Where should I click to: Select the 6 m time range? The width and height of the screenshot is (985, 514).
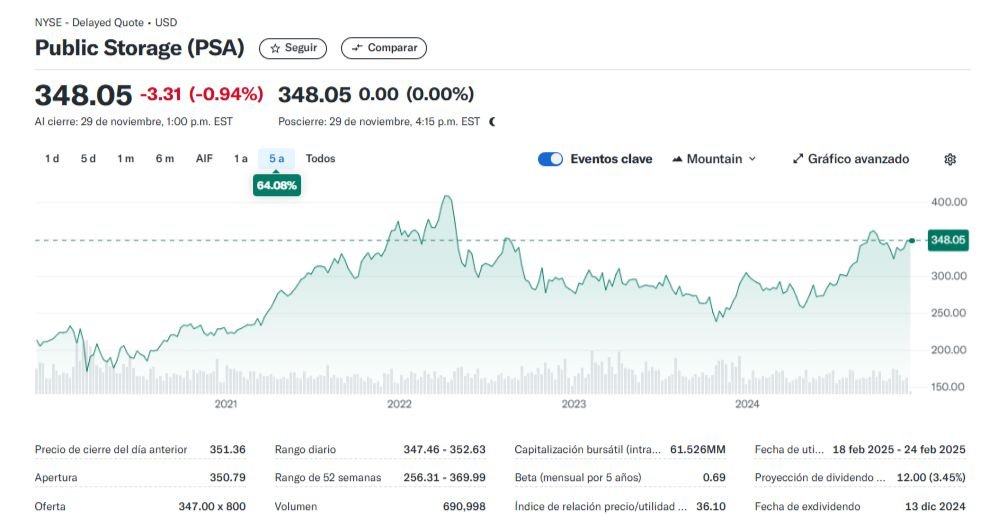(165, 159)
